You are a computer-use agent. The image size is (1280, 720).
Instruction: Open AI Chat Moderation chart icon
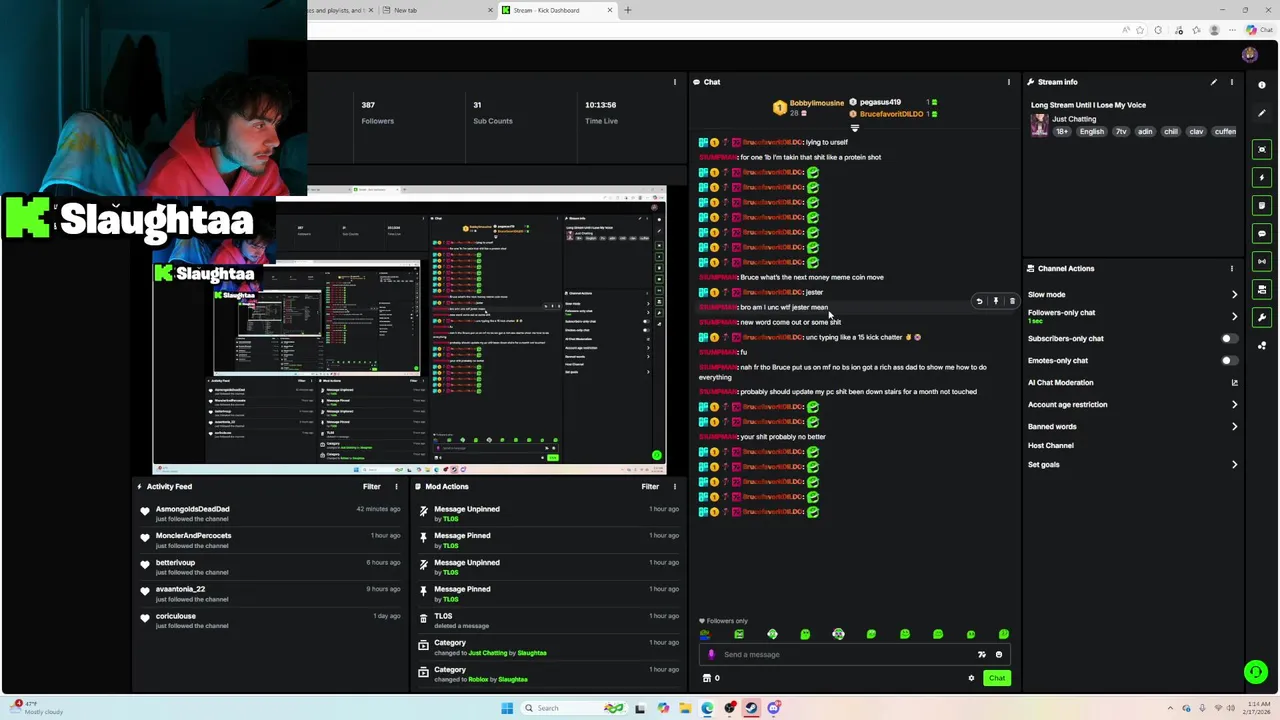(1234, 383)
